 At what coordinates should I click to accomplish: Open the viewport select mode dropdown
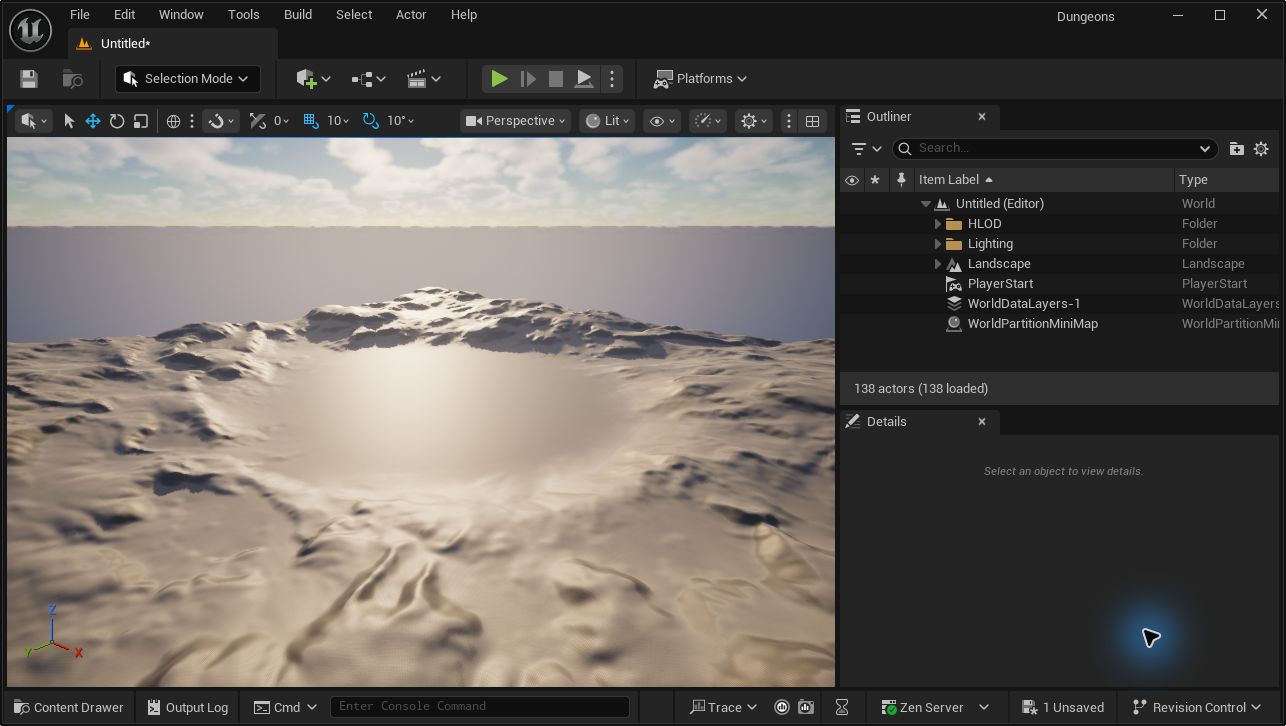33,121
